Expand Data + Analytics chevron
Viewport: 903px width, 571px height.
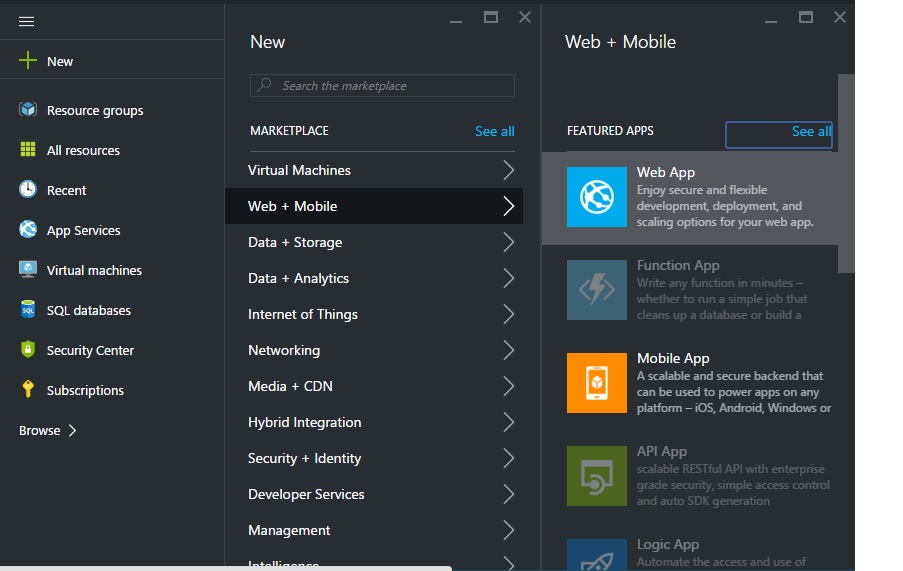[508, 278]
